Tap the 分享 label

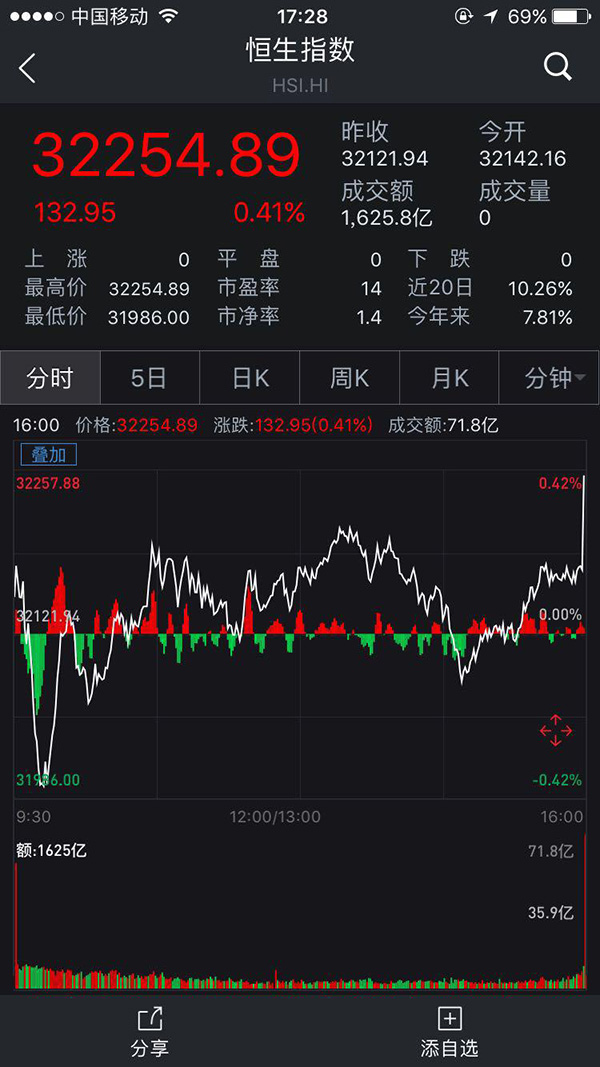(x=150, y=1048)
